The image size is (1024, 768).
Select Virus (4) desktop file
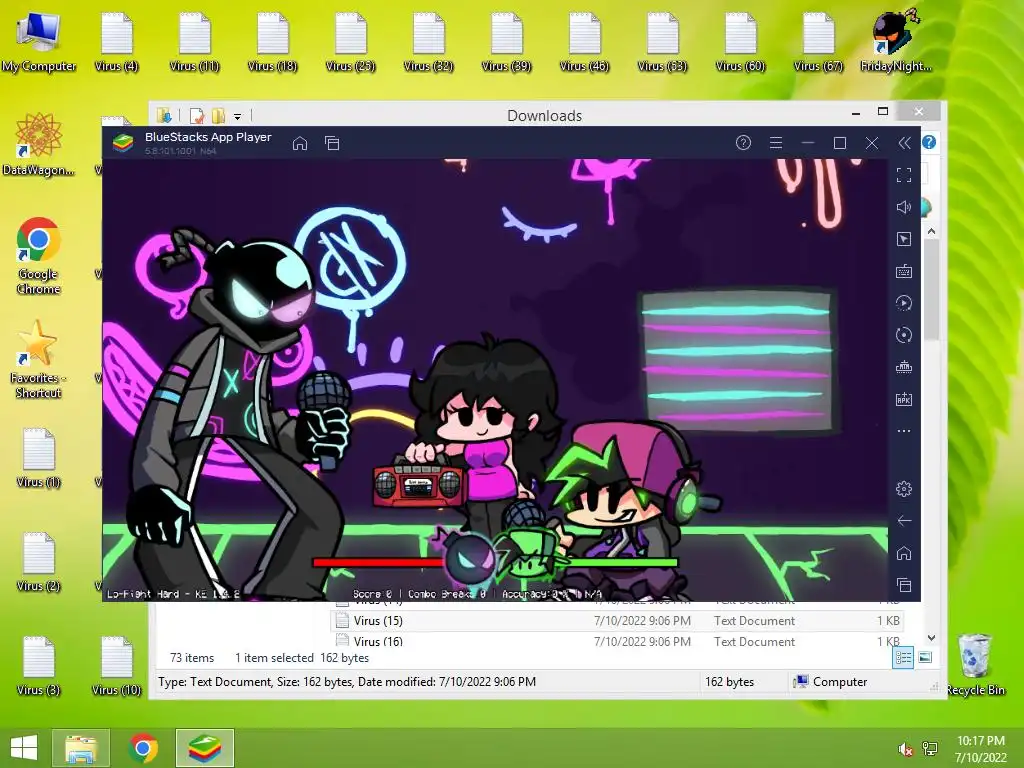coord(116,40)
